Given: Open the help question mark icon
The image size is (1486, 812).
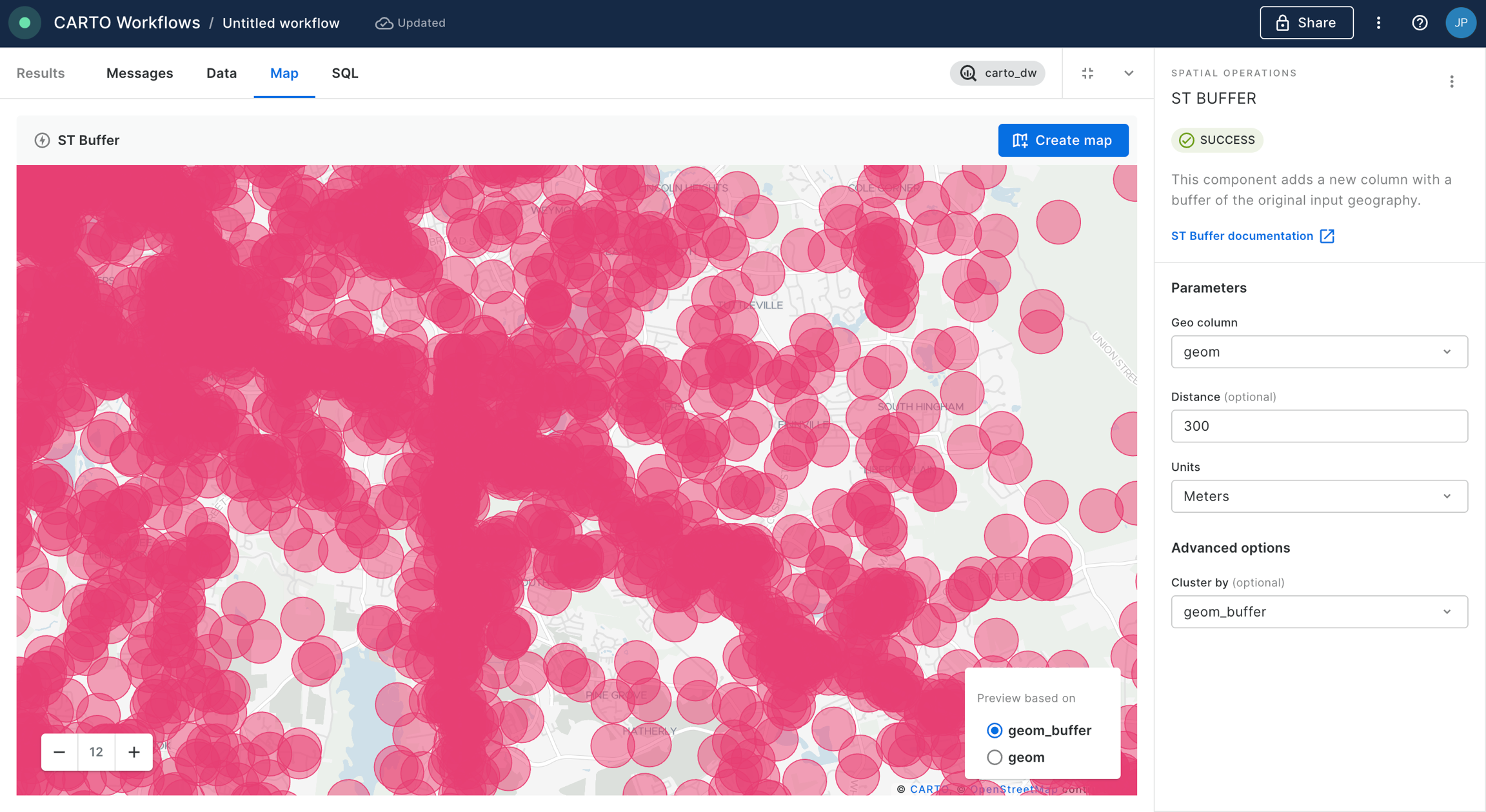Looking at the screenshot, I should (x=1419, y=23).
